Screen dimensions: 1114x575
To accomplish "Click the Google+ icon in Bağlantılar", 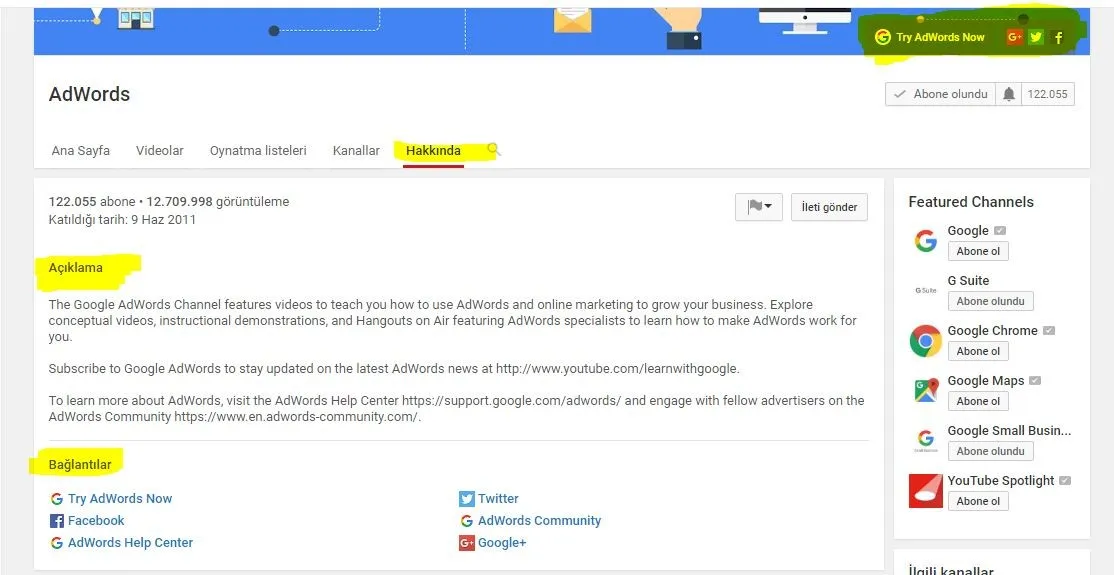I will point(467,543).
